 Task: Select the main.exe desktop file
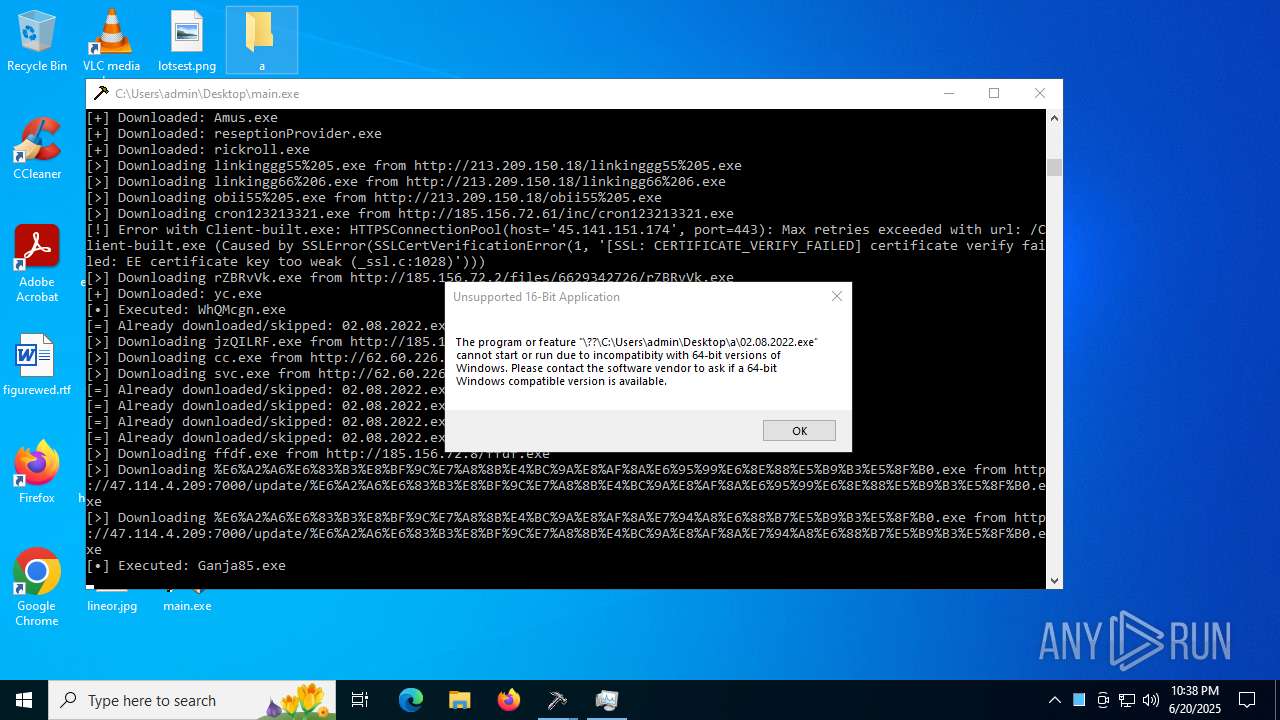(x=187, y=604)
